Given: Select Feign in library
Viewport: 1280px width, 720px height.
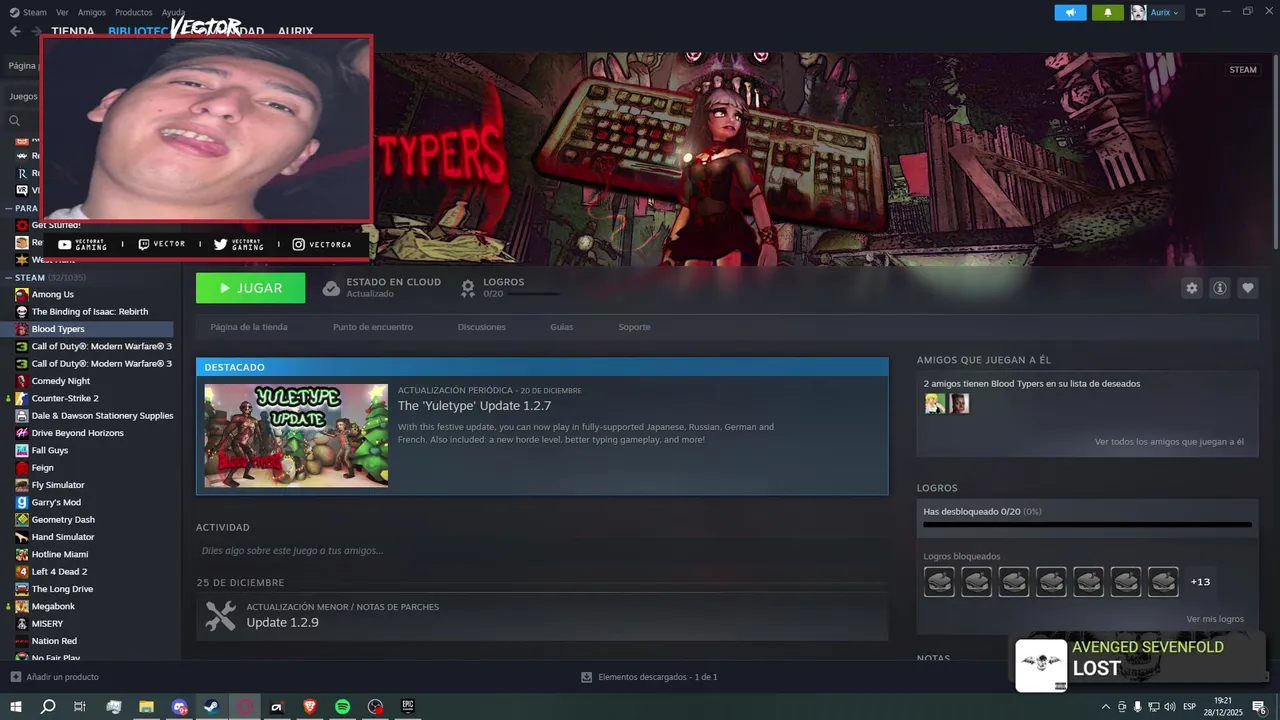Looking at the screenshot, I should (x=43, y=467).
